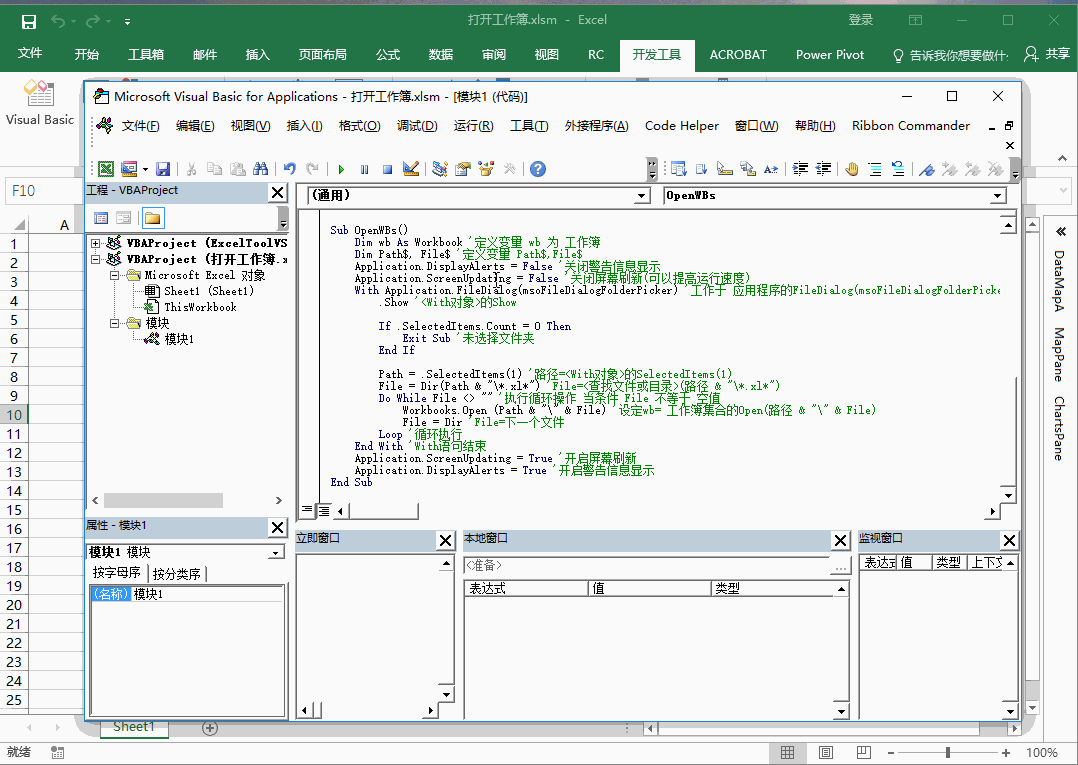The width and height of the screenshot is (1078, 765).
Task: Click the Save floppy disk icon
Action: tap(163, 169)
